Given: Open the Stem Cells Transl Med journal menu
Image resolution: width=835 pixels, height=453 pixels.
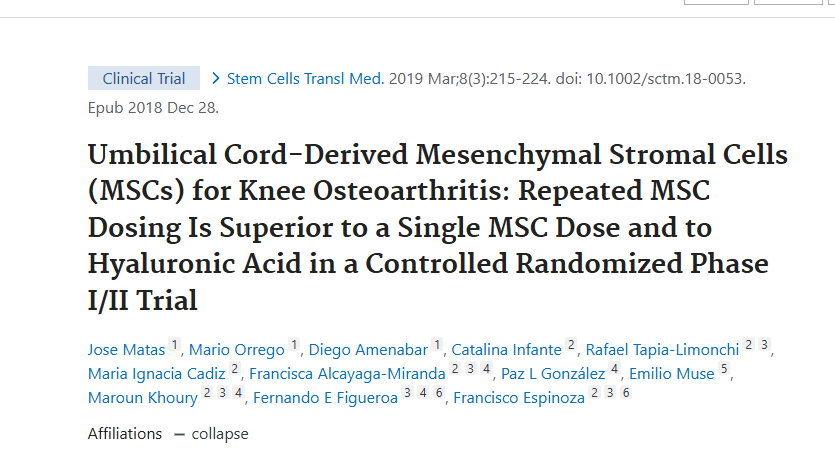Looking at the screenshot, I should [x=305, y=79].
